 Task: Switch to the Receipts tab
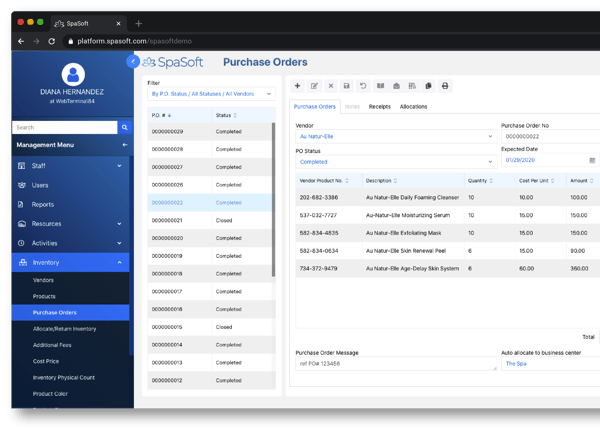pyautogui.click(x=380, y=107)
